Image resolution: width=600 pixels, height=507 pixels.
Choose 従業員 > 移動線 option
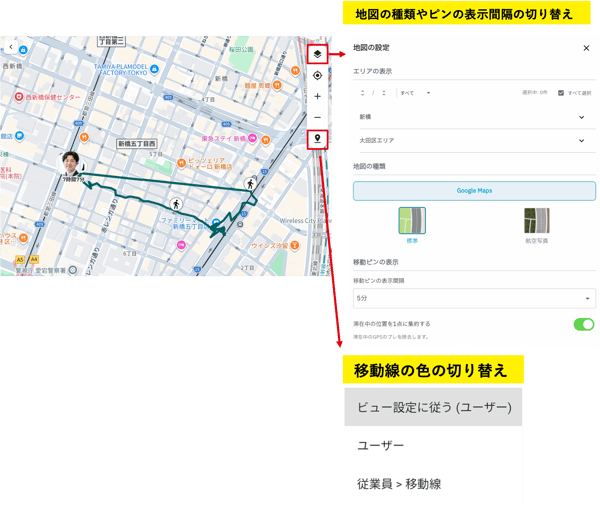pos(433,484)
